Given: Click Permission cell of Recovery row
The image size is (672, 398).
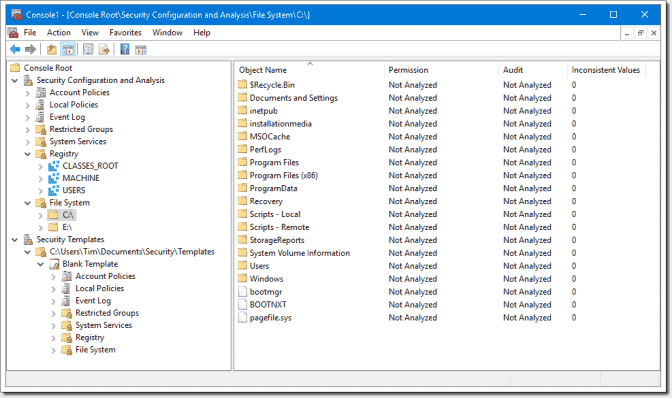Looking at the screenshot, I should click(x=412, y=201).
